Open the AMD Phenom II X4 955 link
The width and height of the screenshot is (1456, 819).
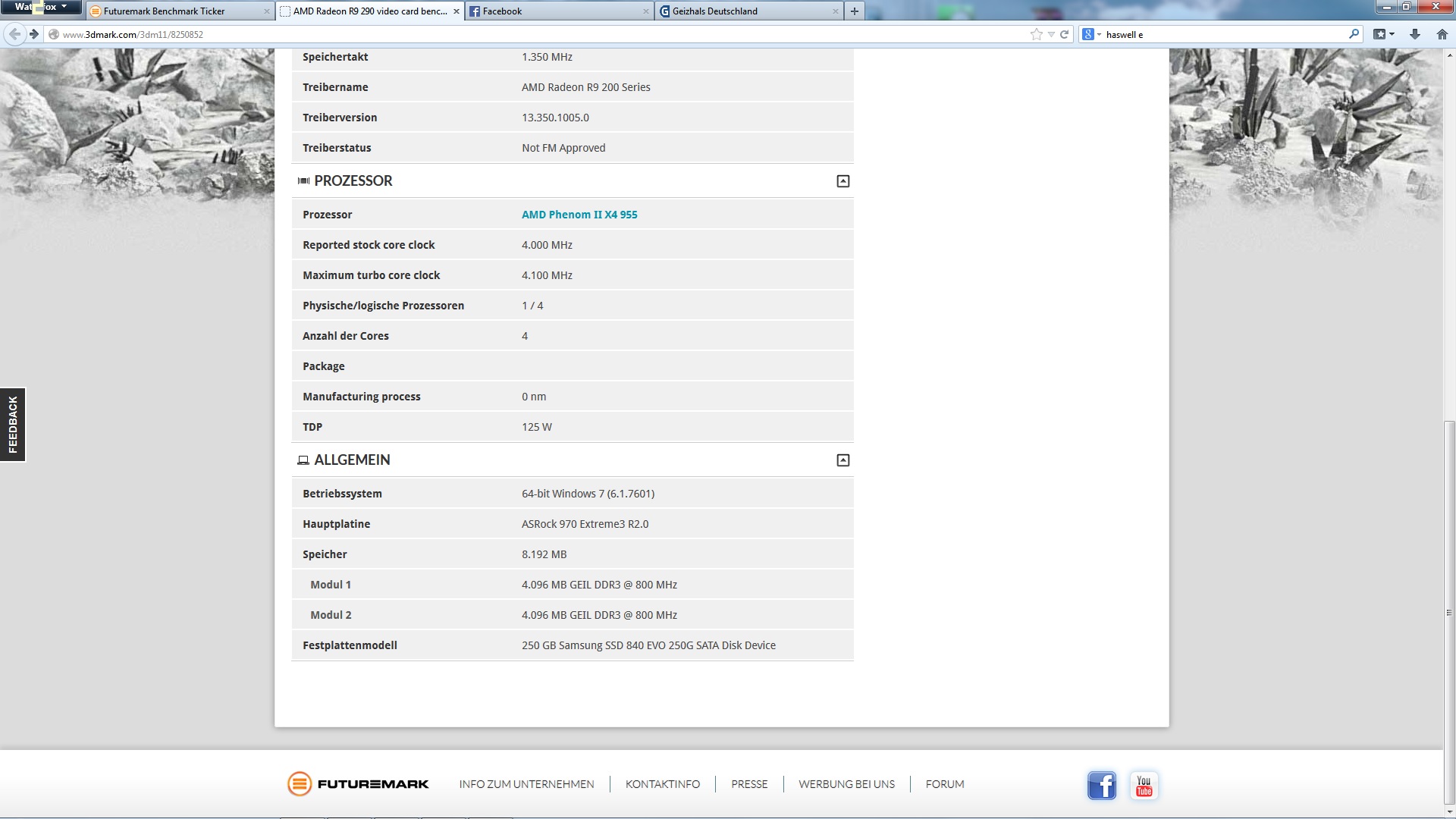pyautogui.click(x=579, y=215)
